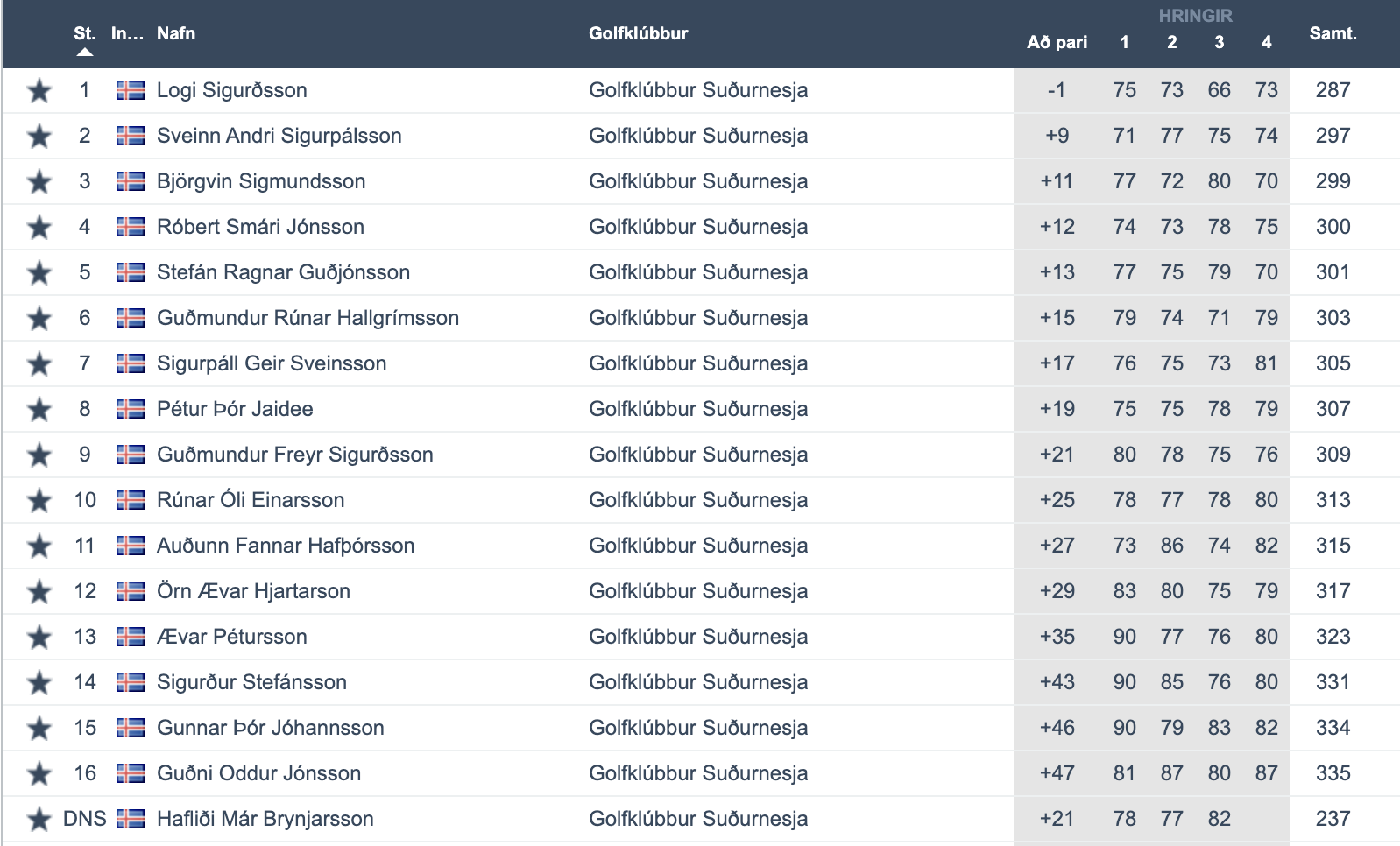Click the Iceland flag next to Björgvin Sigmundsson
Screen dimensions: 1400x846
pyautogui.click(x=131, y=181)
